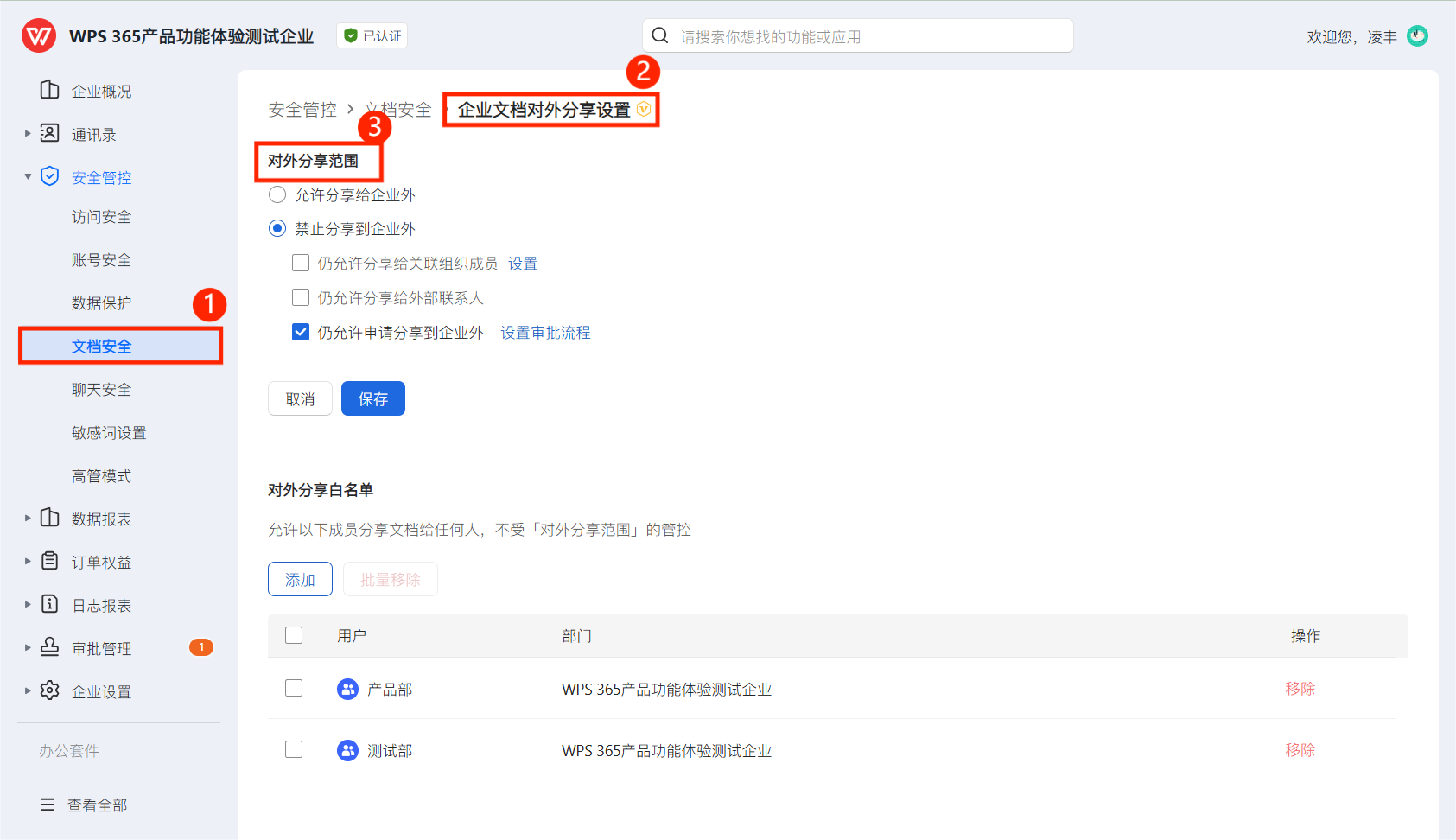Click the 欢迎您, 凌丰 greeting text
Image resolution: width=1456 pixels, height=840 pixels.
(x=1351, y=36)
